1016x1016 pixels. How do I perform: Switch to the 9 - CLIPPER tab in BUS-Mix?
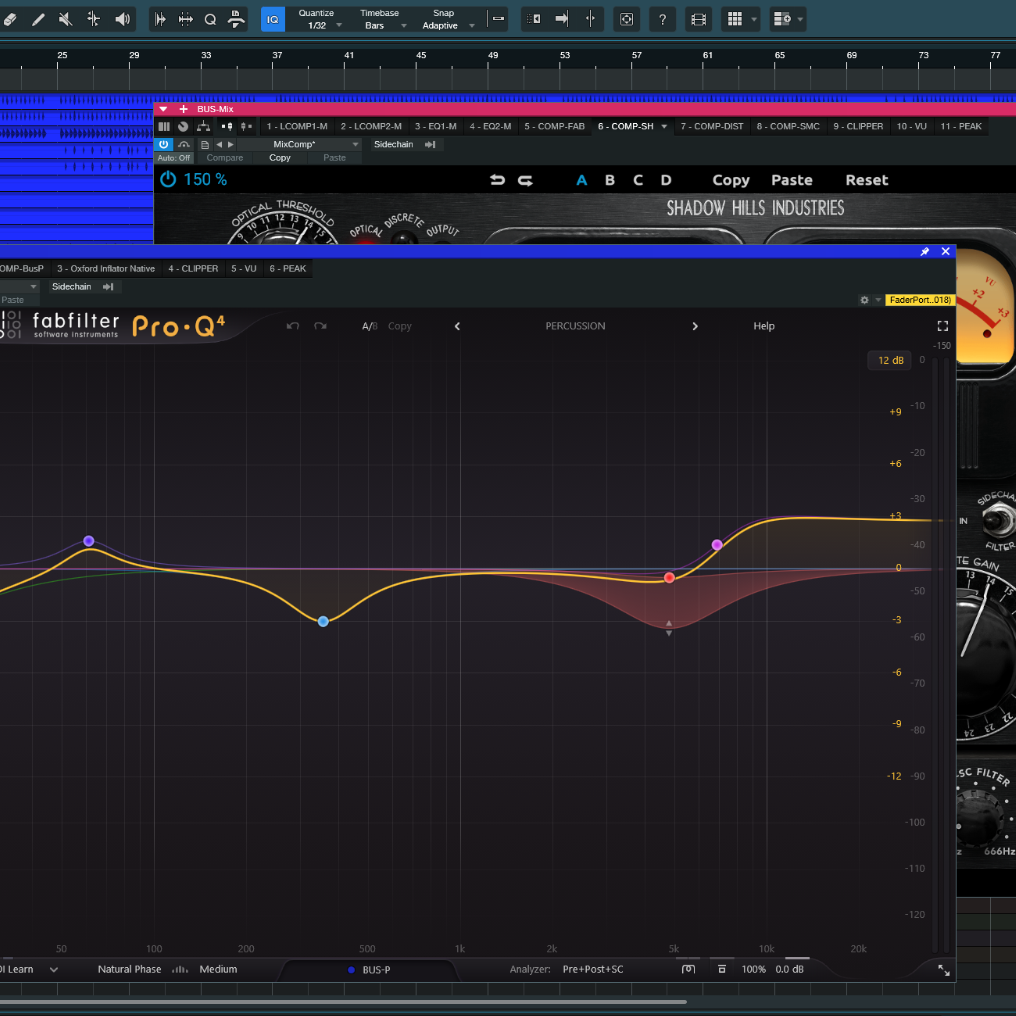click(858, 126)
